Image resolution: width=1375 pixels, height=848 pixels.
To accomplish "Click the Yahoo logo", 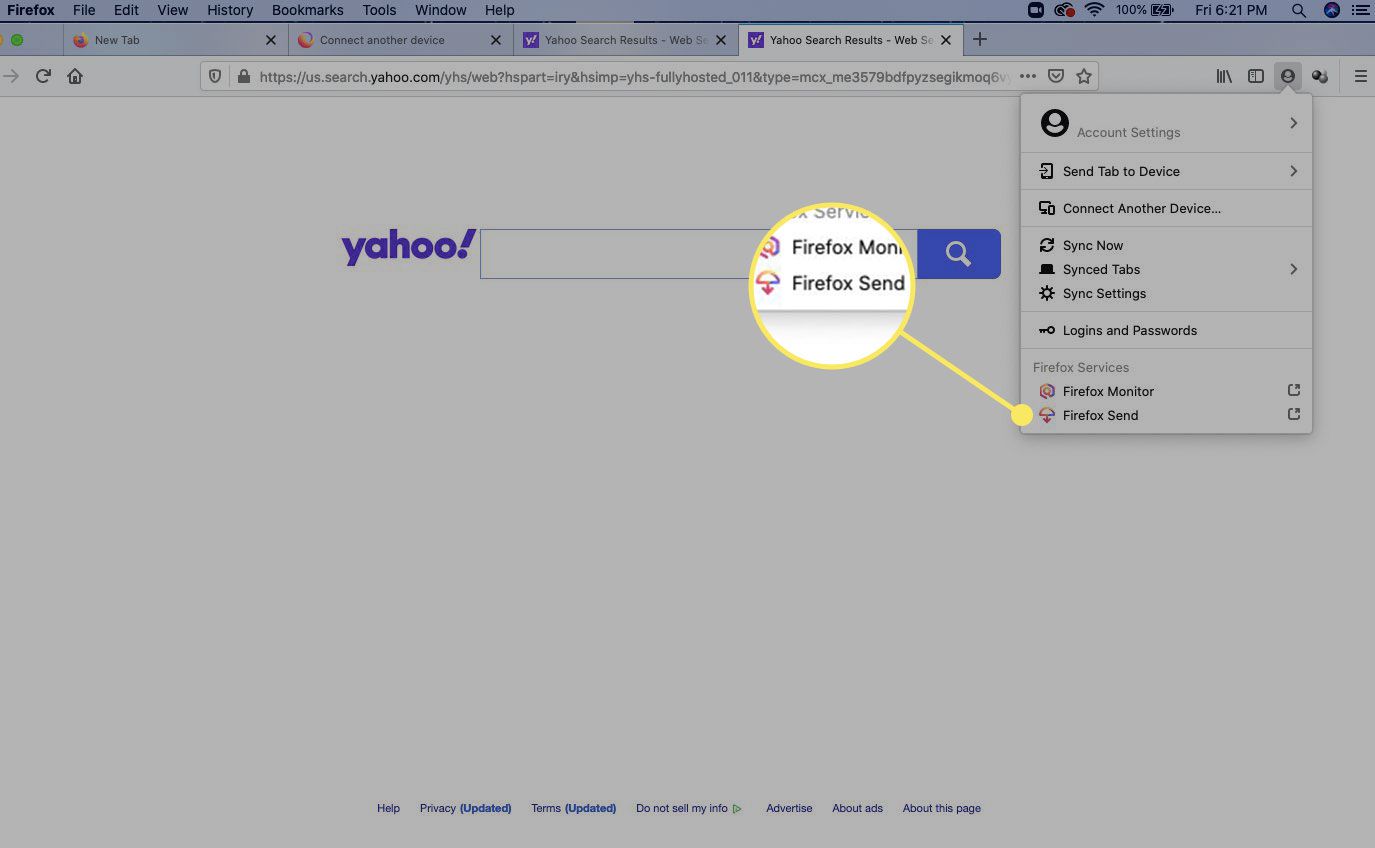I will (x=408, y=247).
